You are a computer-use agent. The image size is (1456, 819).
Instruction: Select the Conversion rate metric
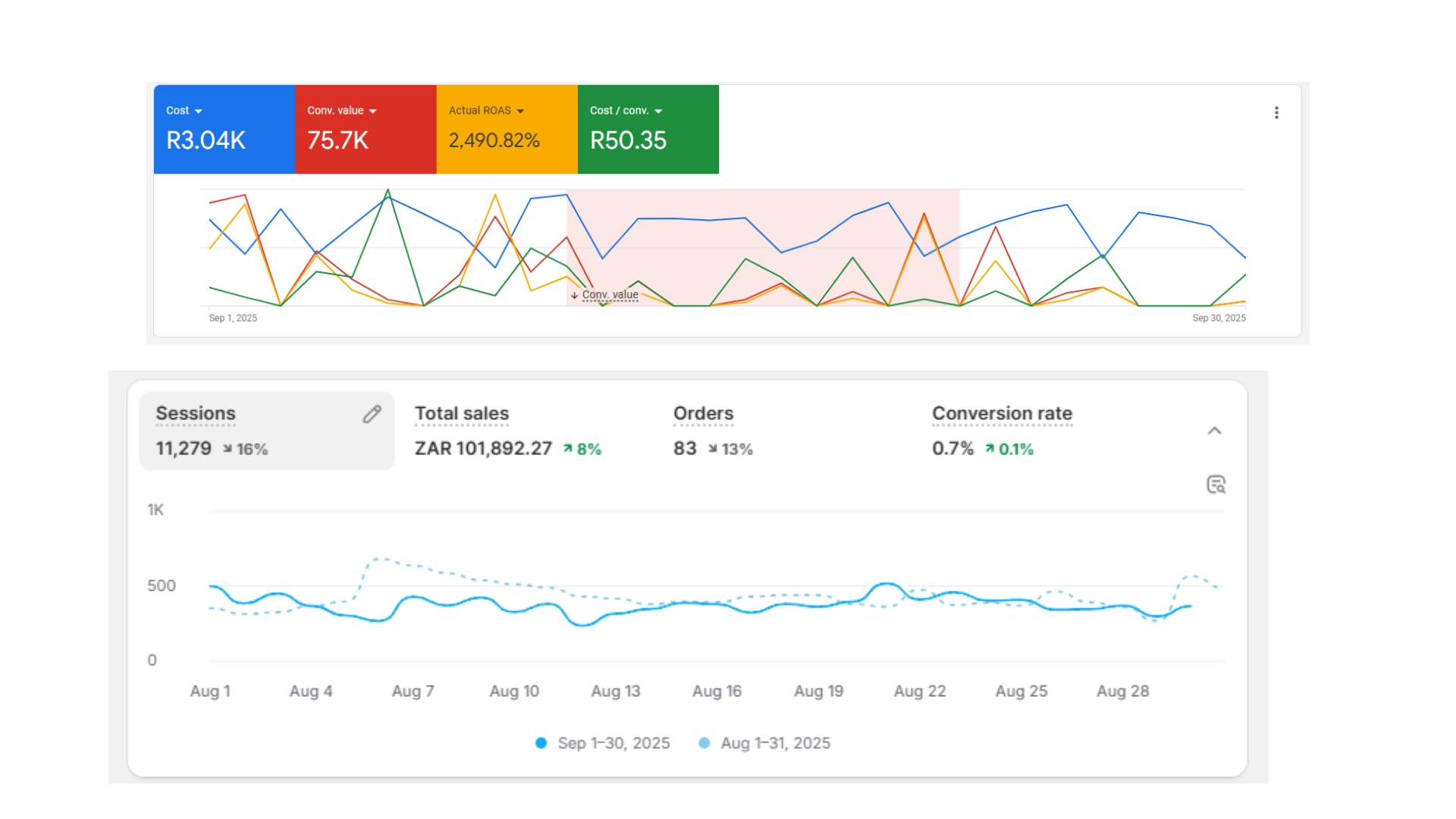1002,414
